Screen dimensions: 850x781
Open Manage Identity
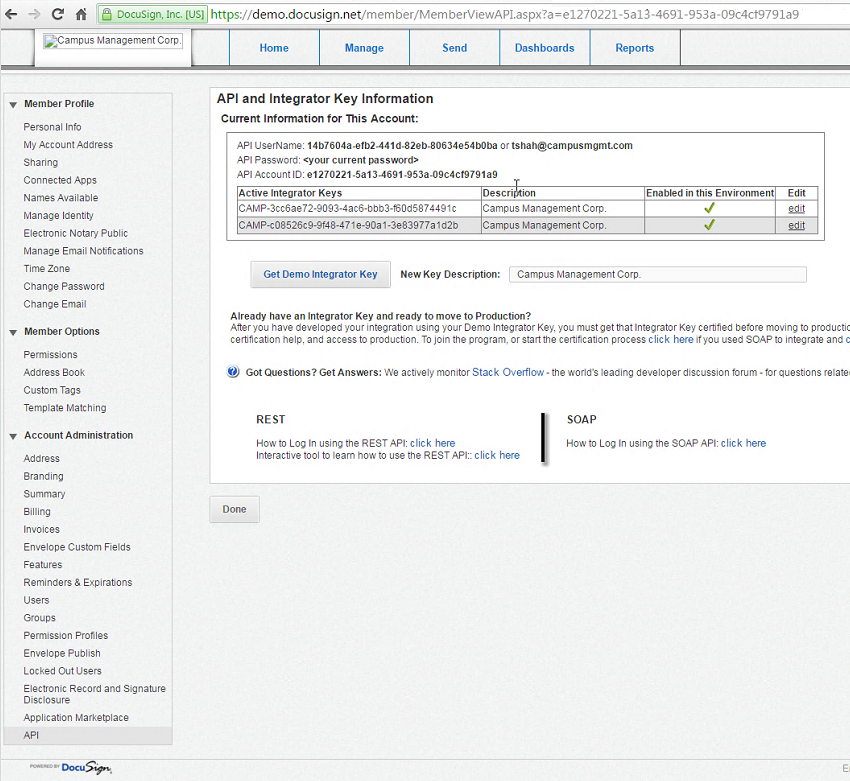click(59, 216)
